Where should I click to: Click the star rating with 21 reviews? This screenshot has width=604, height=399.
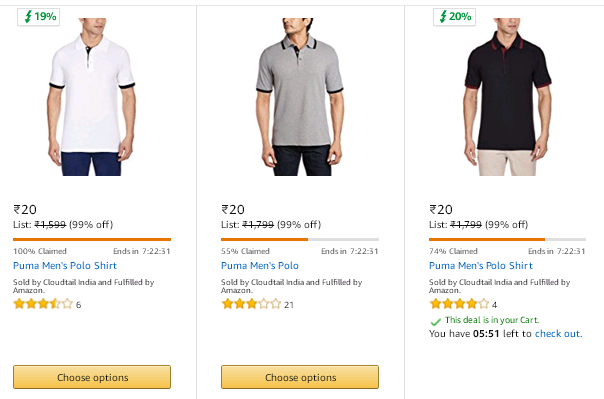click(251, 304)
